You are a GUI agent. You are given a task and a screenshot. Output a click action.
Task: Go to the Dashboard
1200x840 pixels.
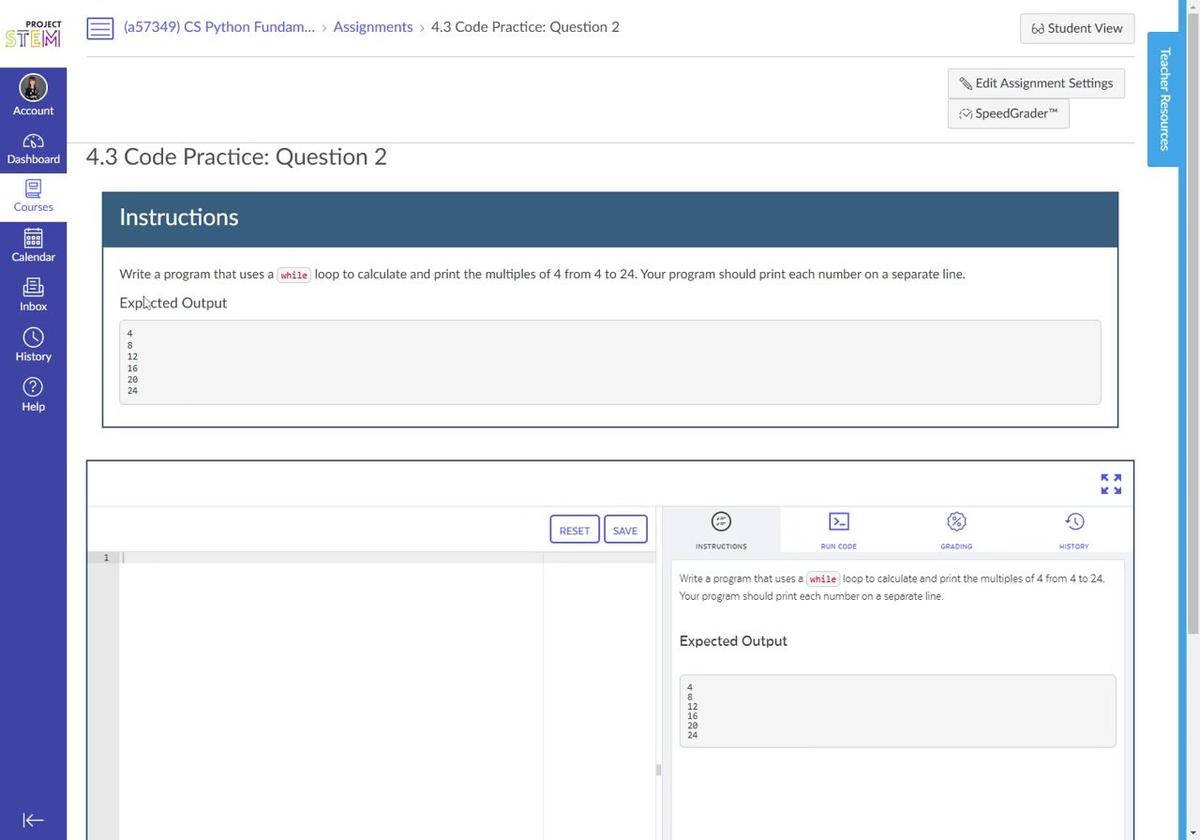tap(33, 148)
